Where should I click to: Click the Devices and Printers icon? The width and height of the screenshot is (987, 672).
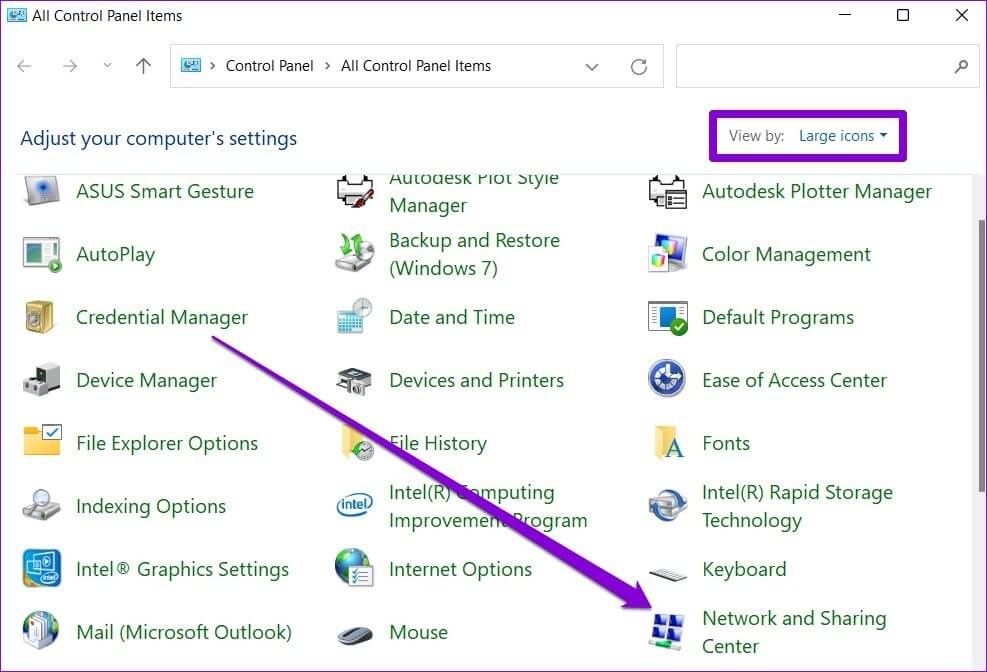point(354,381)
